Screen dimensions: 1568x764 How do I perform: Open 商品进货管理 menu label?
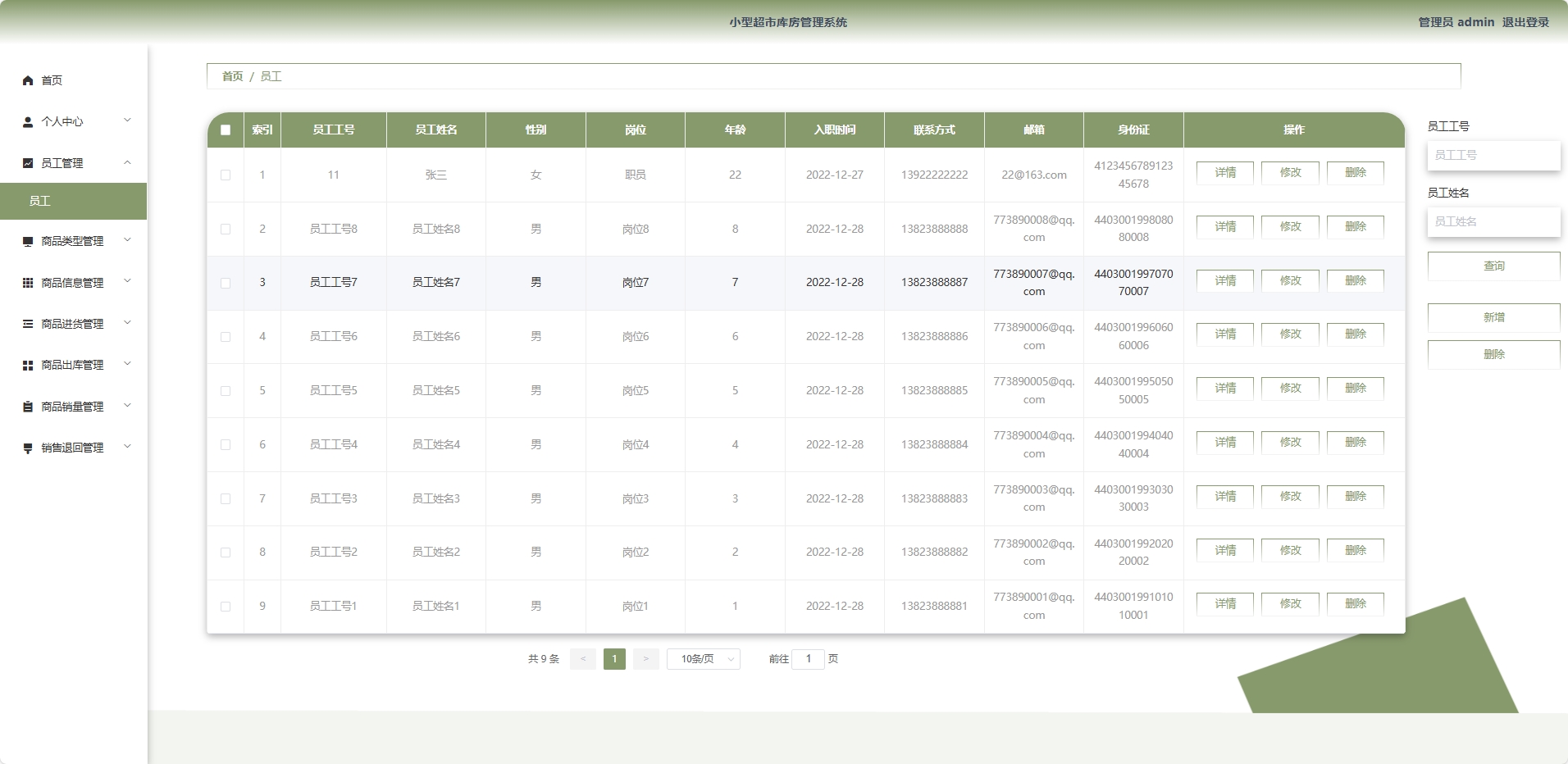click(72, 324)
